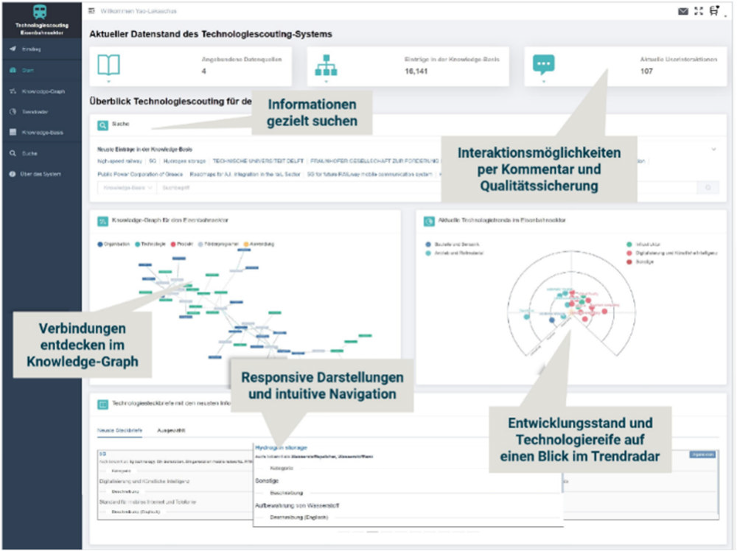This screenshot has width=738, height=552.
Task: Click the hierarchy icon for Knowledge-Basis entries
Action: pyautogui.click(x=326, y=64)
